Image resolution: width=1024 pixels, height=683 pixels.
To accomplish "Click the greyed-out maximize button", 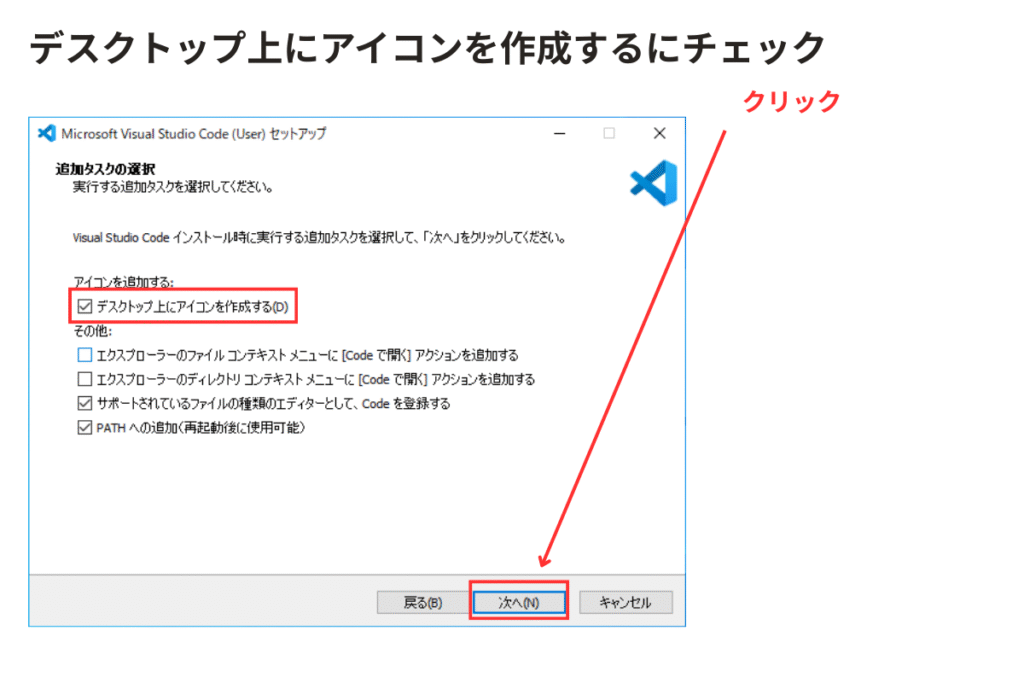I will click(609, 133).
